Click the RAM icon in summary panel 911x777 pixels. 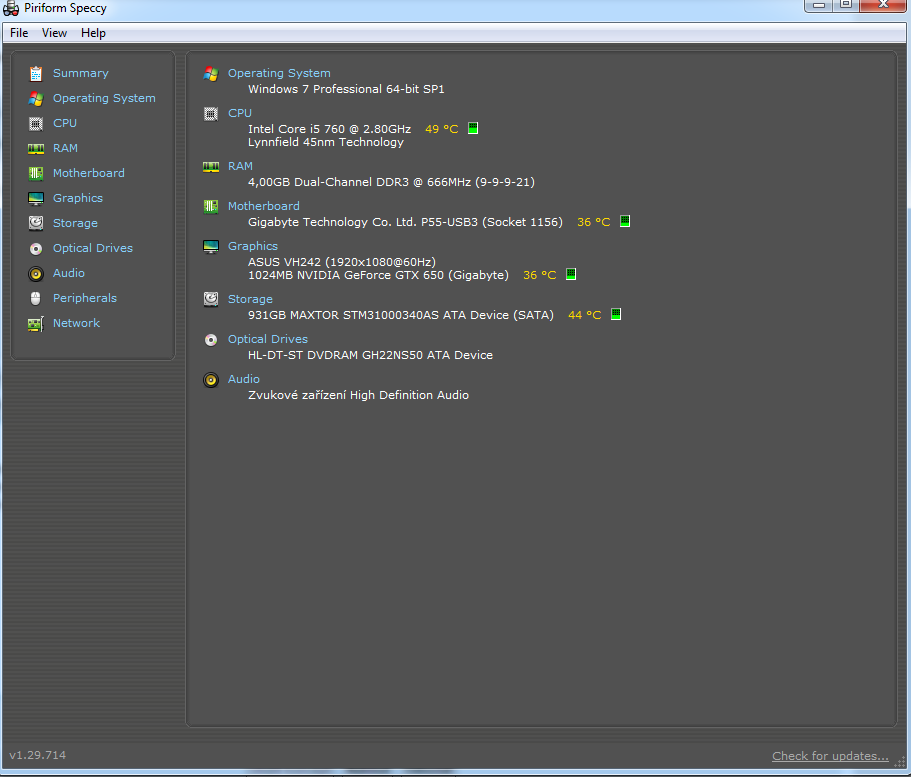[x=211, y=167]
